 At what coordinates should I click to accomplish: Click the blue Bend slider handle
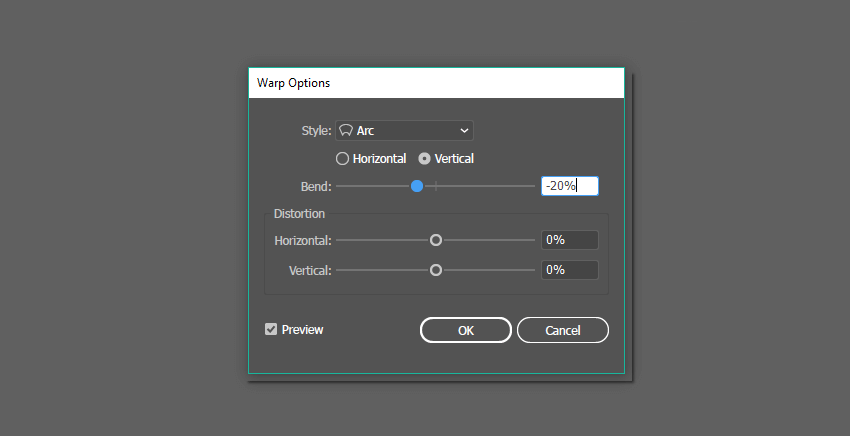click(417, 185)
